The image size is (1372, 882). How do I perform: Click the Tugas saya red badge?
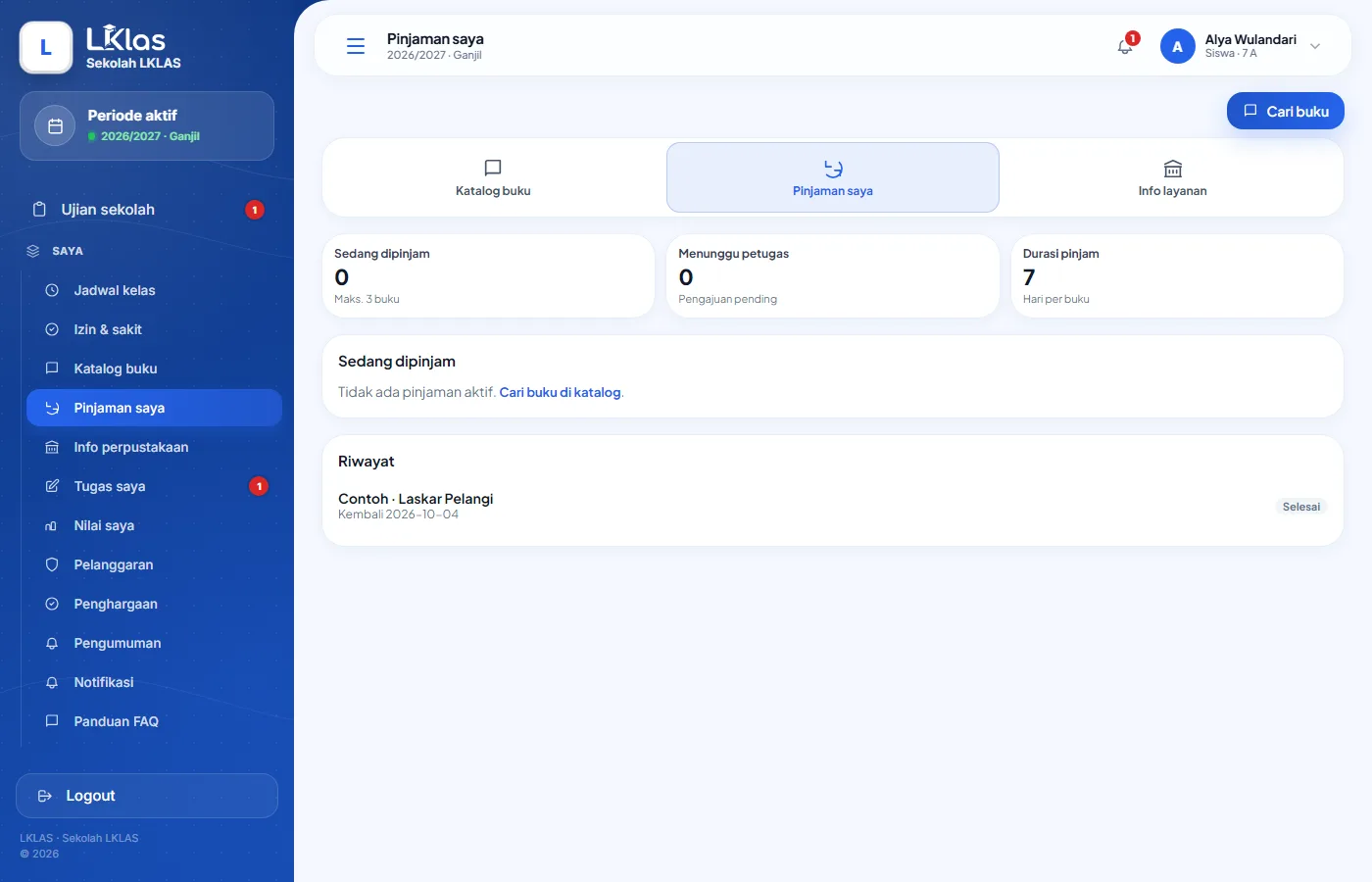click(259, 486)
